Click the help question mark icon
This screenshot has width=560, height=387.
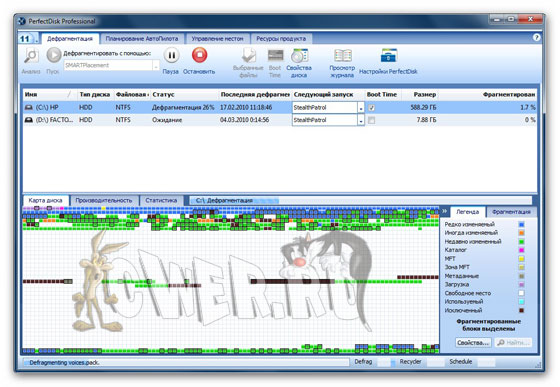(x=536, y=37)
